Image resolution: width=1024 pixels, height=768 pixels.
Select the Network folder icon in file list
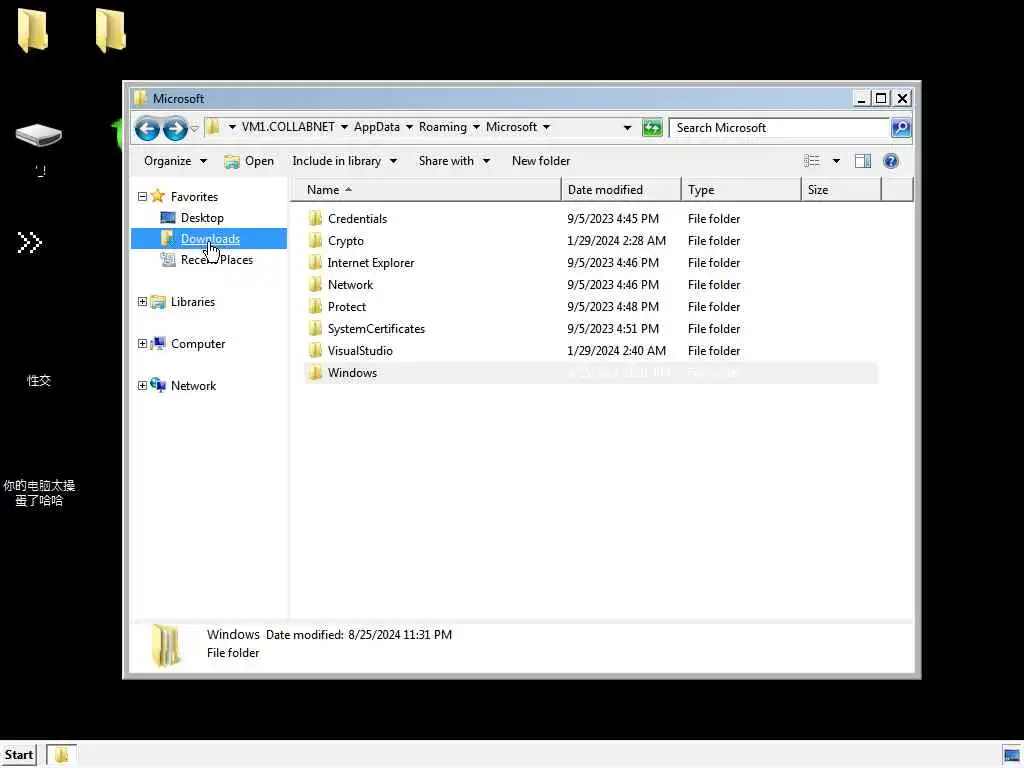tap(315, 284)
